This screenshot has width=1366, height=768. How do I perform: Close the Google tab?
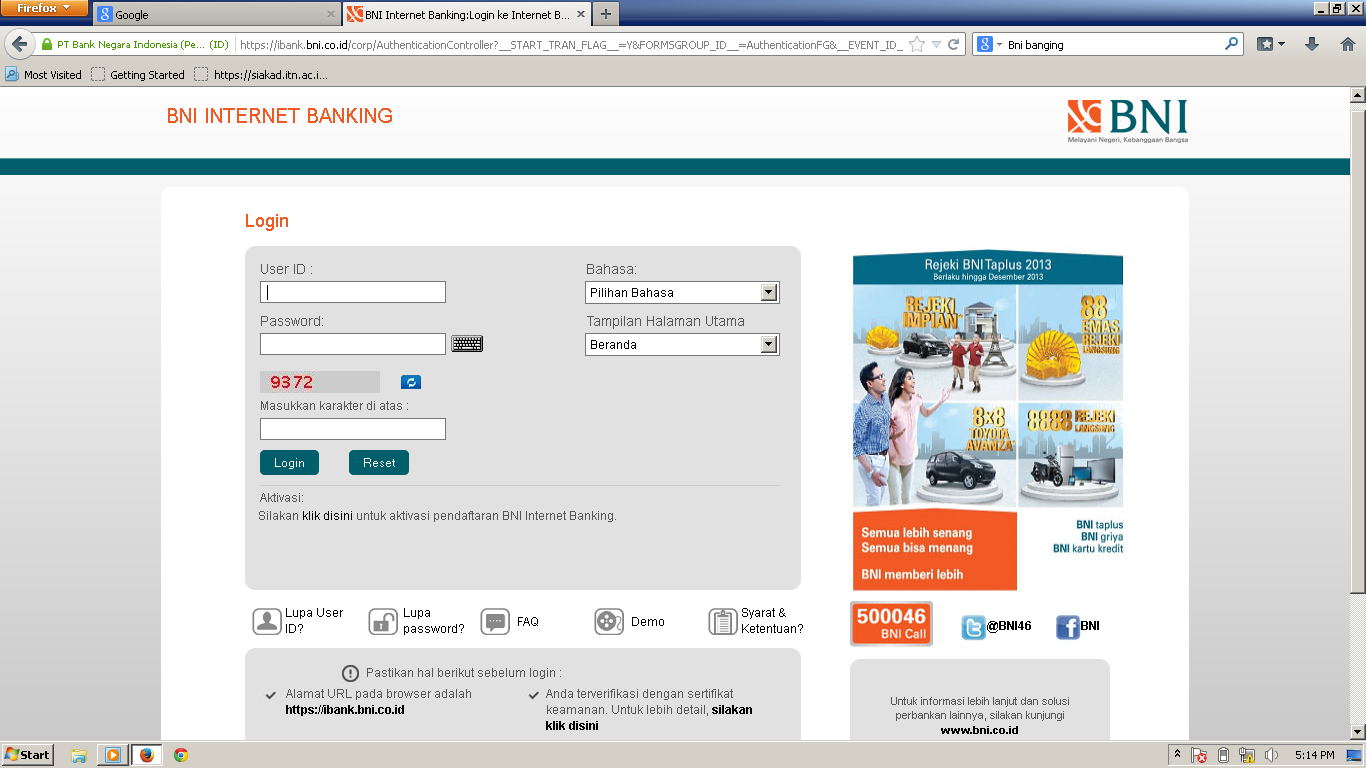pos(331,15)
